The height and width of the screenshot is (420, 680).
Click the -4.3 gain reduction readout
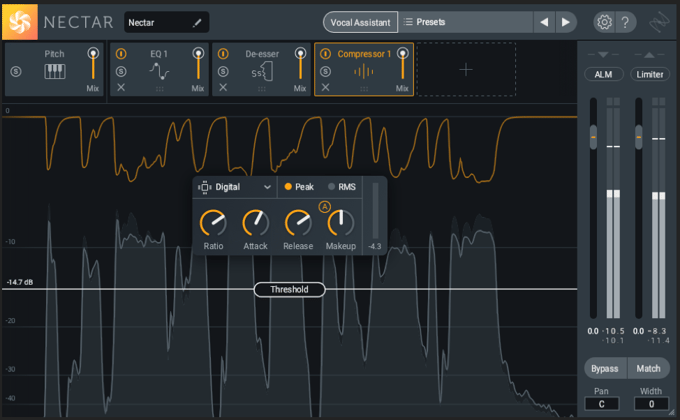[x=375, y=246]
